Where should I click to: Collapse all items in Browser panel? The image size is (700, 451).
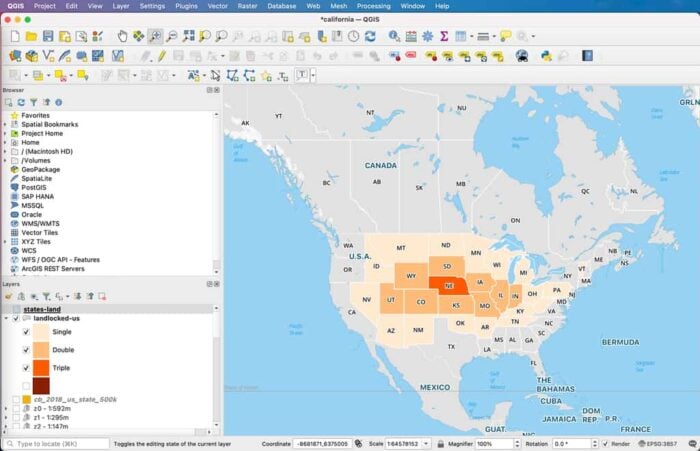click(x=46, y=102)
